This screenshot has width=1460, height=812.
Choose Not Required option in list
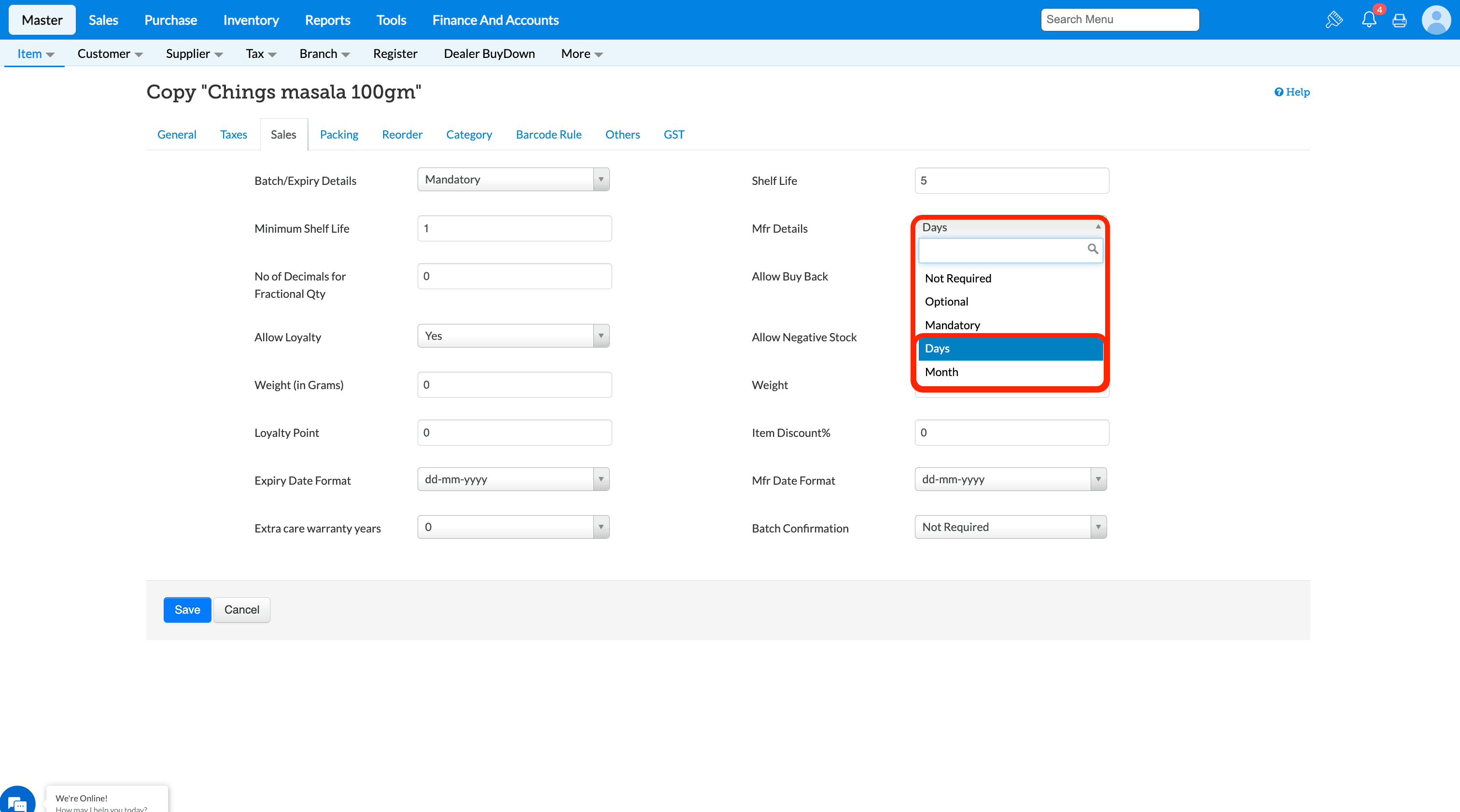(x=958, y=278)
